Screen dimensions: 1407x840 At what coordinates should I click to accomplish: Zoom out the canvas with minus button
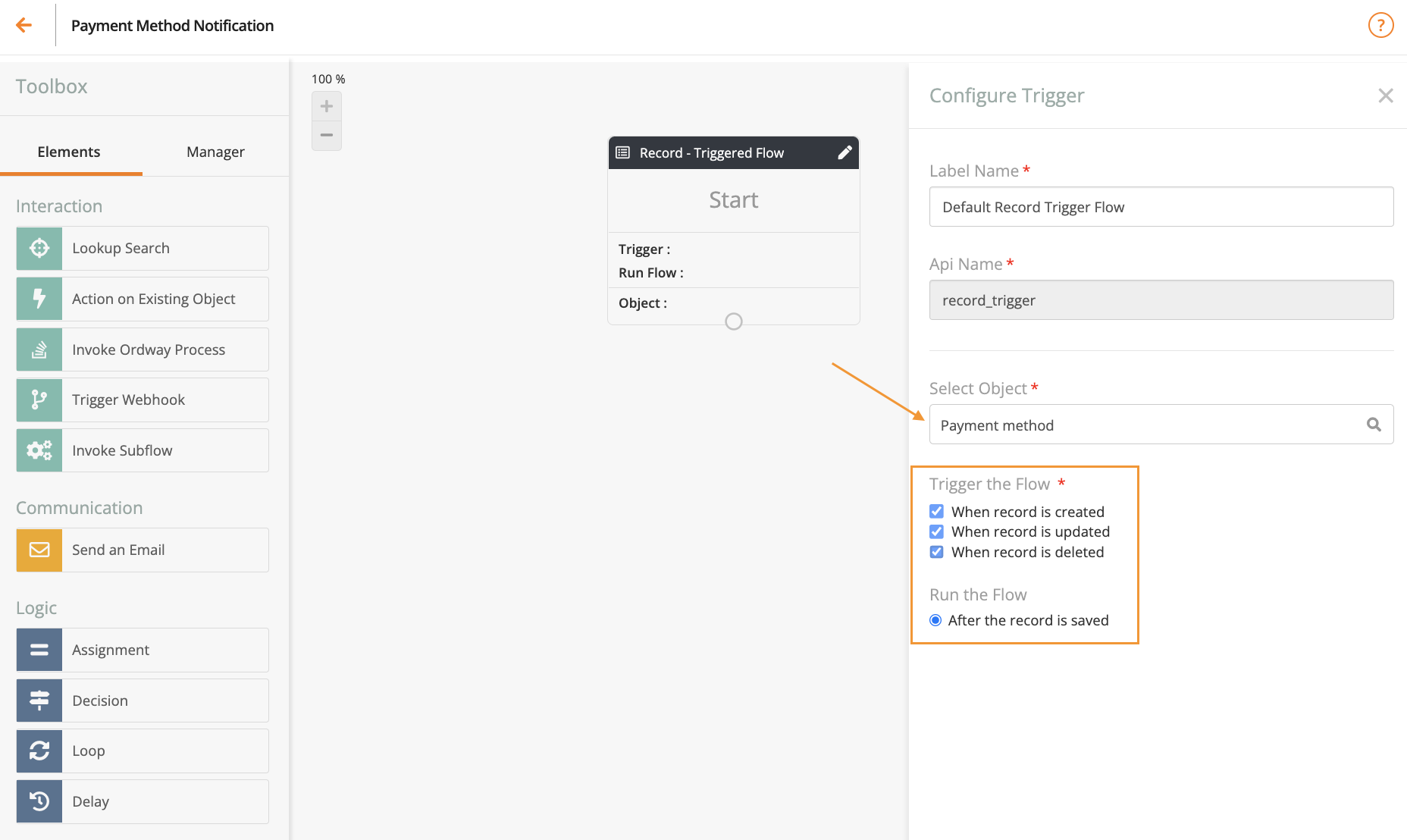pyautogui.click(x=327, y=135)
